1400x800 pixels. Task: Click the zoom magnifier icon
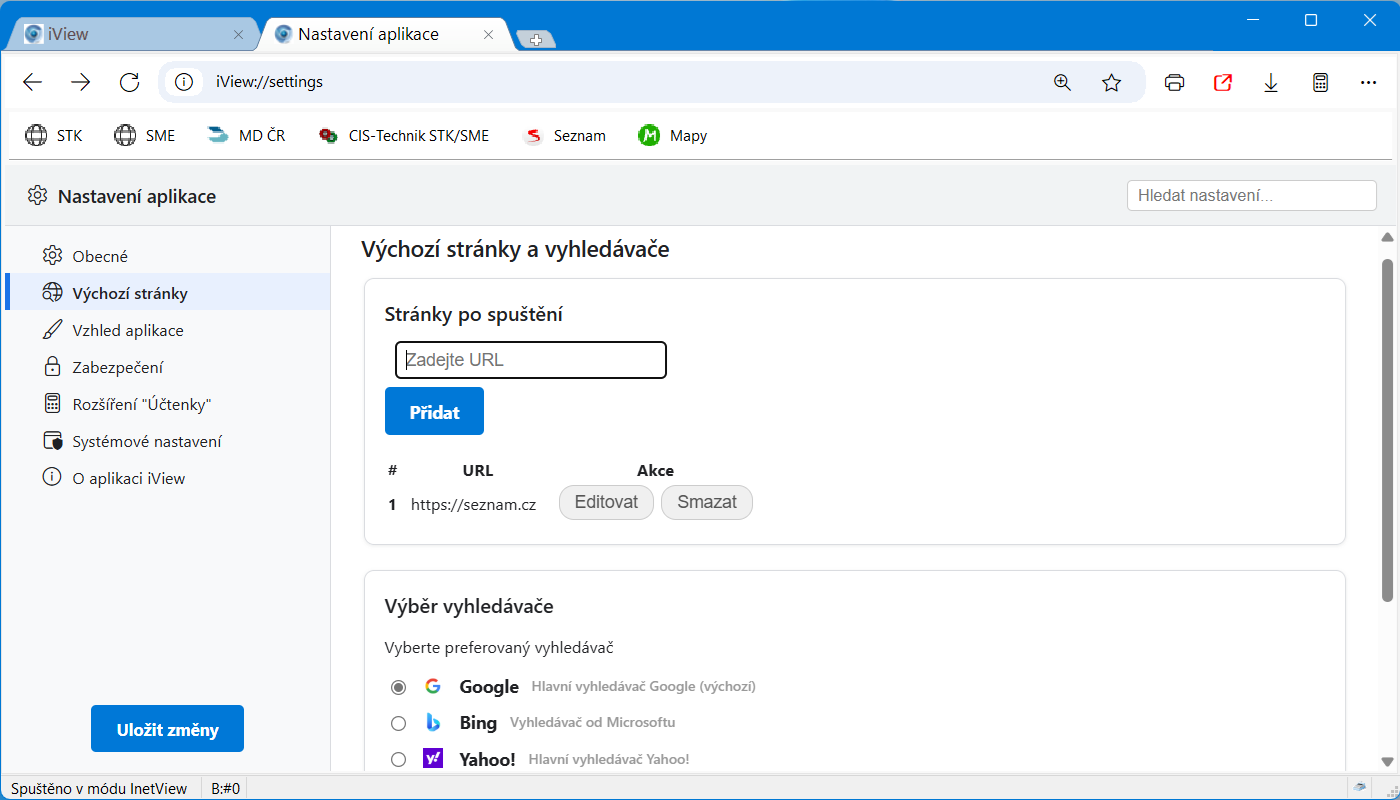click(x=1063, y=83)
